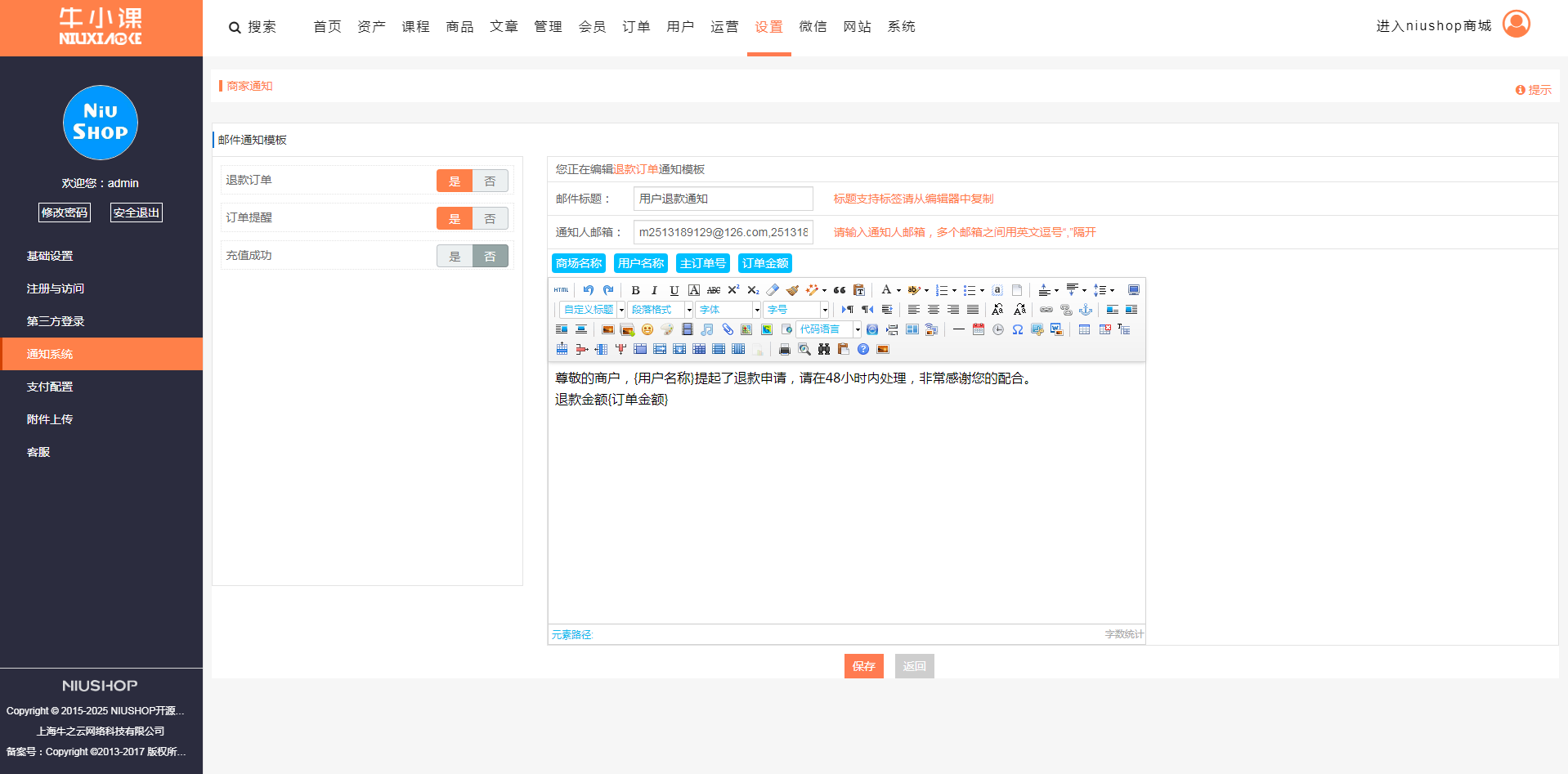Insert the 用户名称 tag button
Image resolution: width=1568 pixels, height=774 pixels.
(x=641, y=263)
